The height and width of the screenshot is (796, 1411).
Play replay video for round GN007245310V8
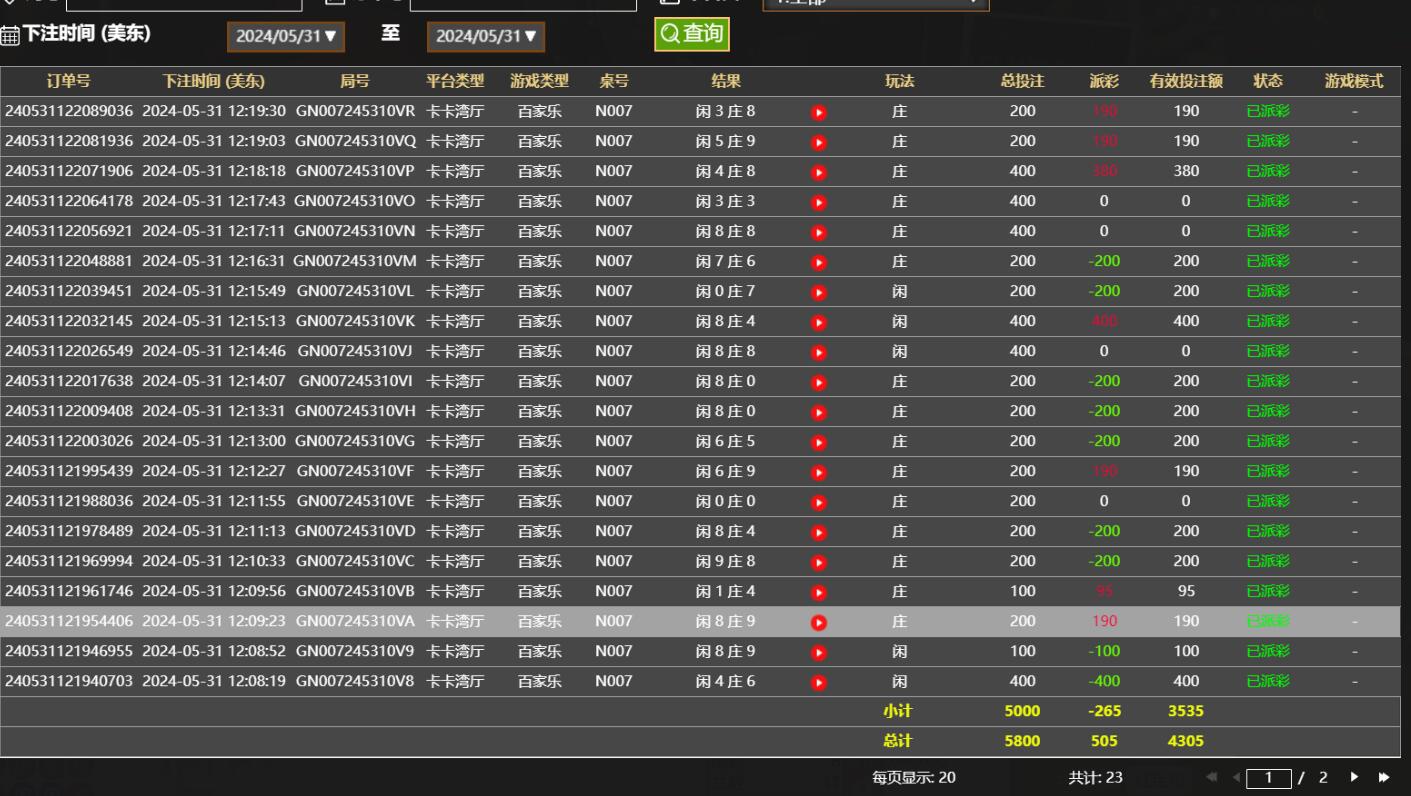click(x=819, y=683)
